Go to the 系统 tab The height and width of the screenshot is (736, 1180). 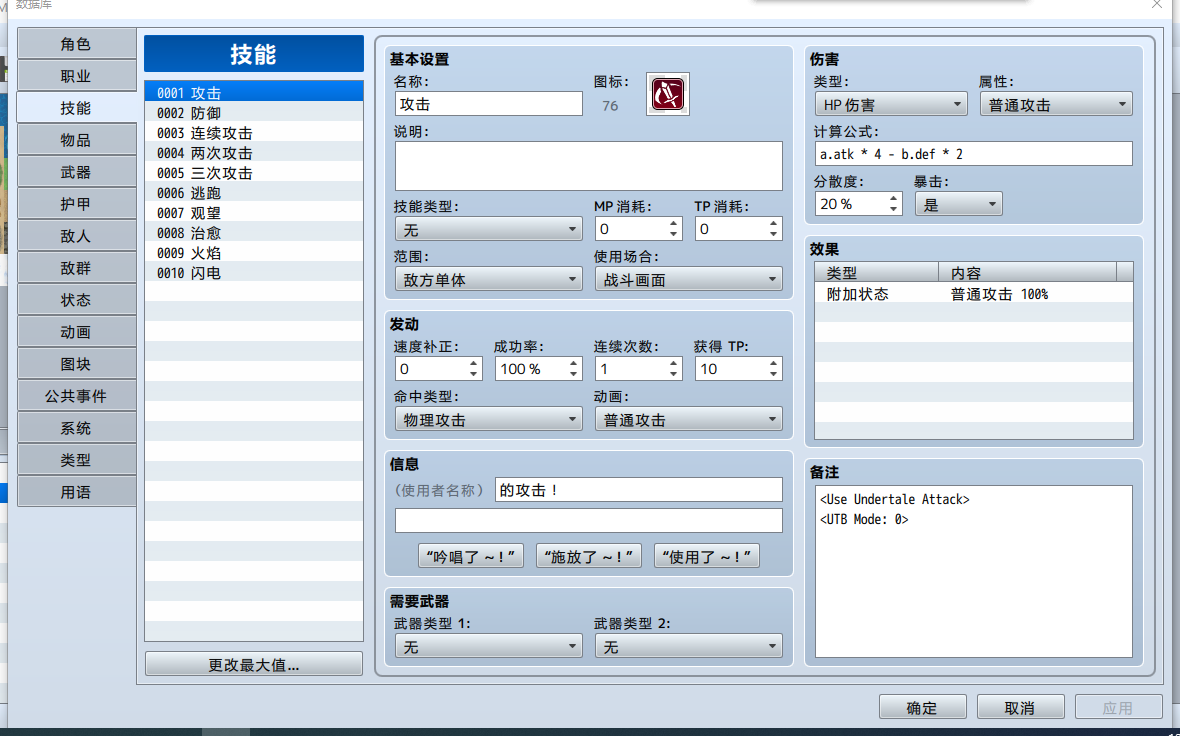76,428
